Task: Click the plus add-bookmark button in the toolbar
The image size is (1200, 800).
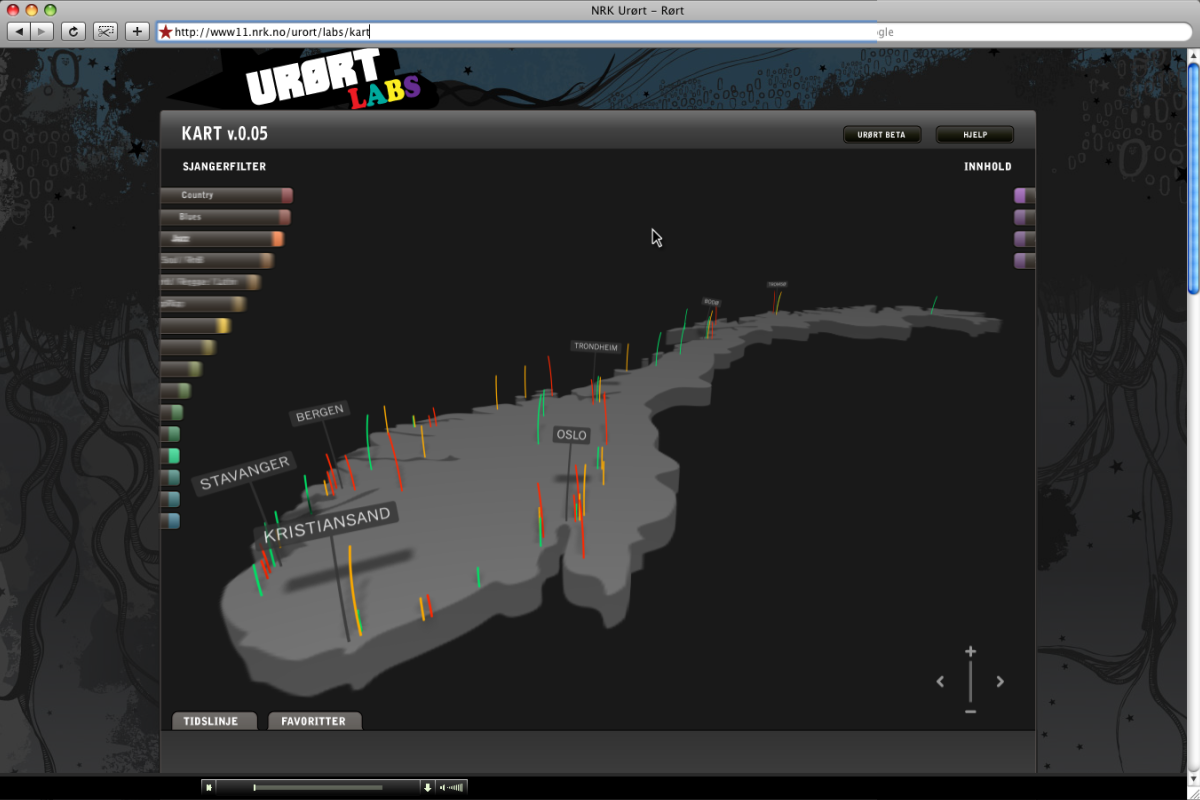Action: 138,31
